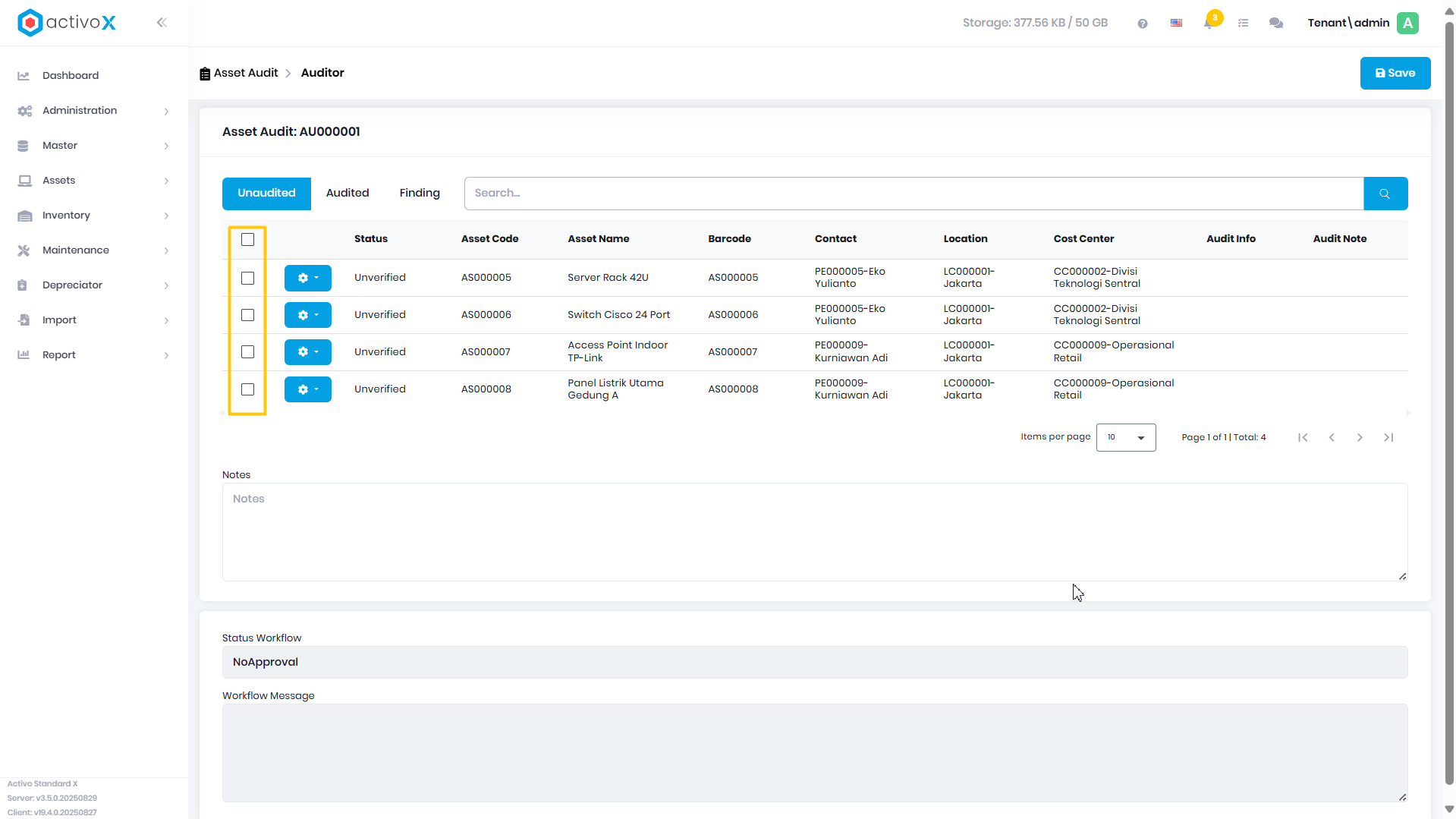Screen dimensions: 1456x819
Task: Check the Panel Listrik Utama row checkbox
Action: (247, 389)
